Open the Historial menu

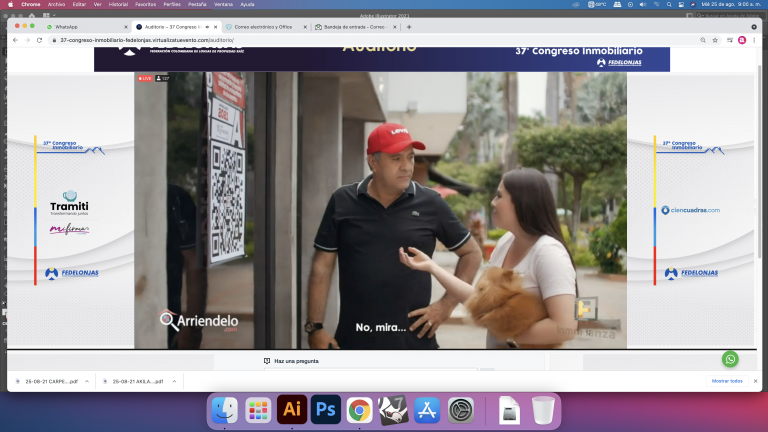118,4
